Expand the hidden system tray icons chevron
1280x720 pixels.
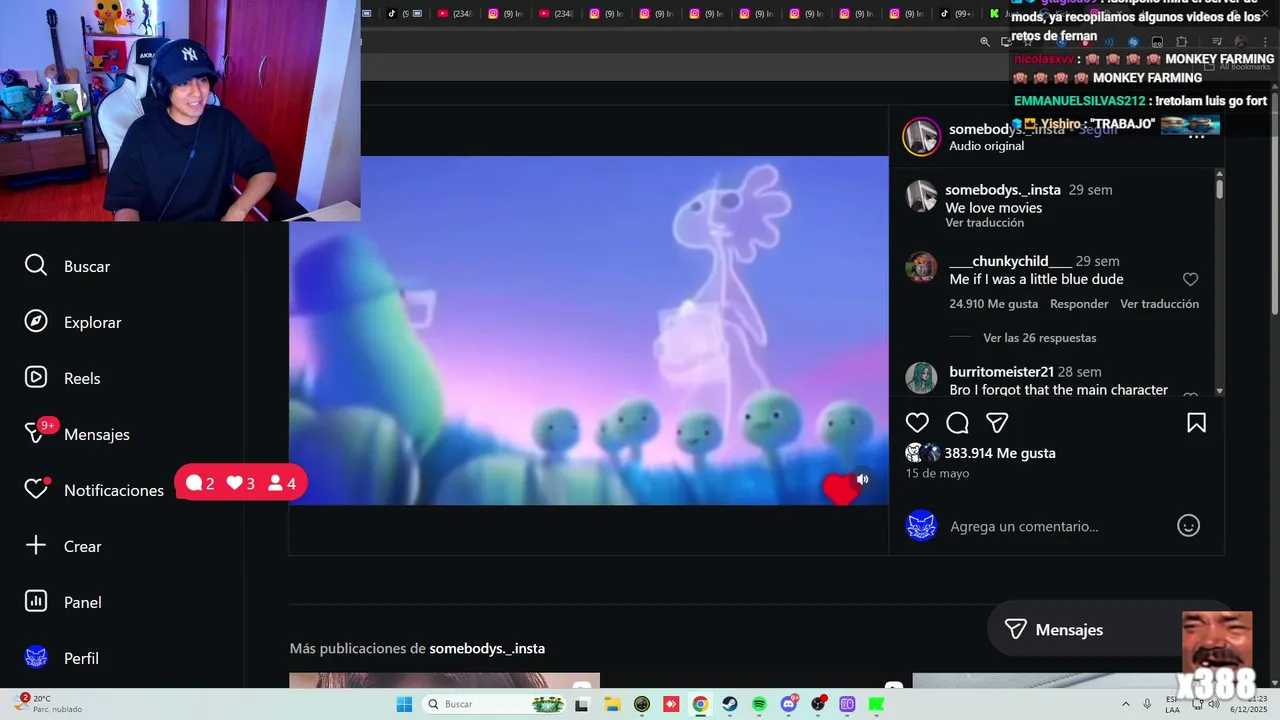(x=1125, y=704)
